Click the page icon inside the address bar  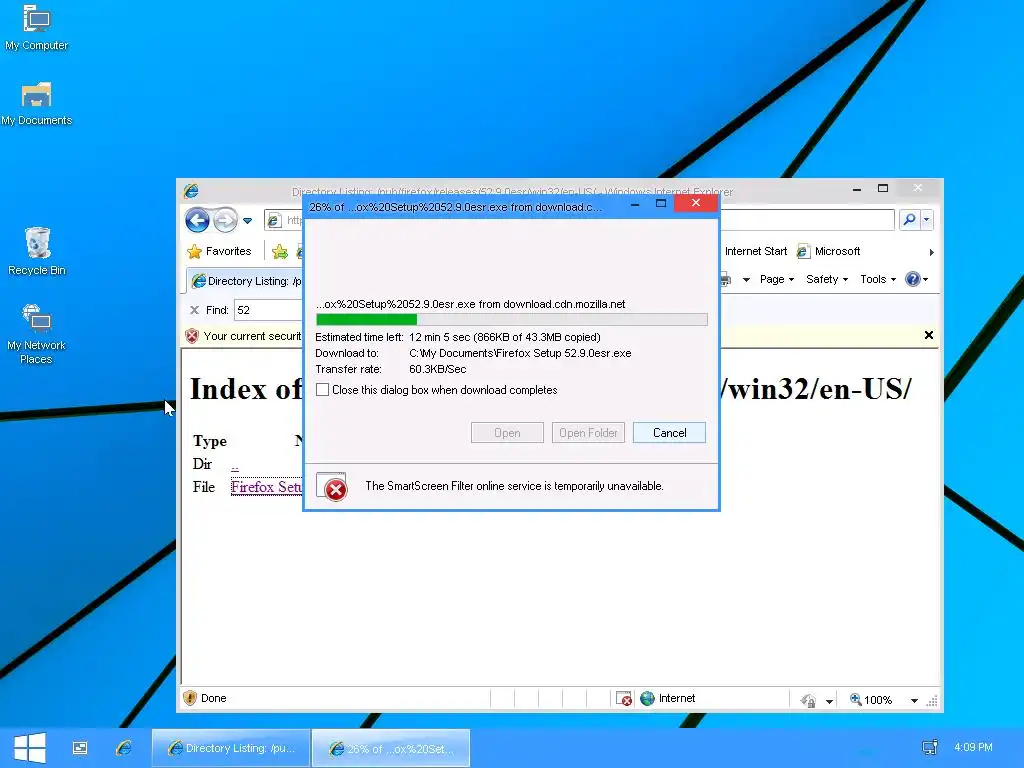pos(274,220)
